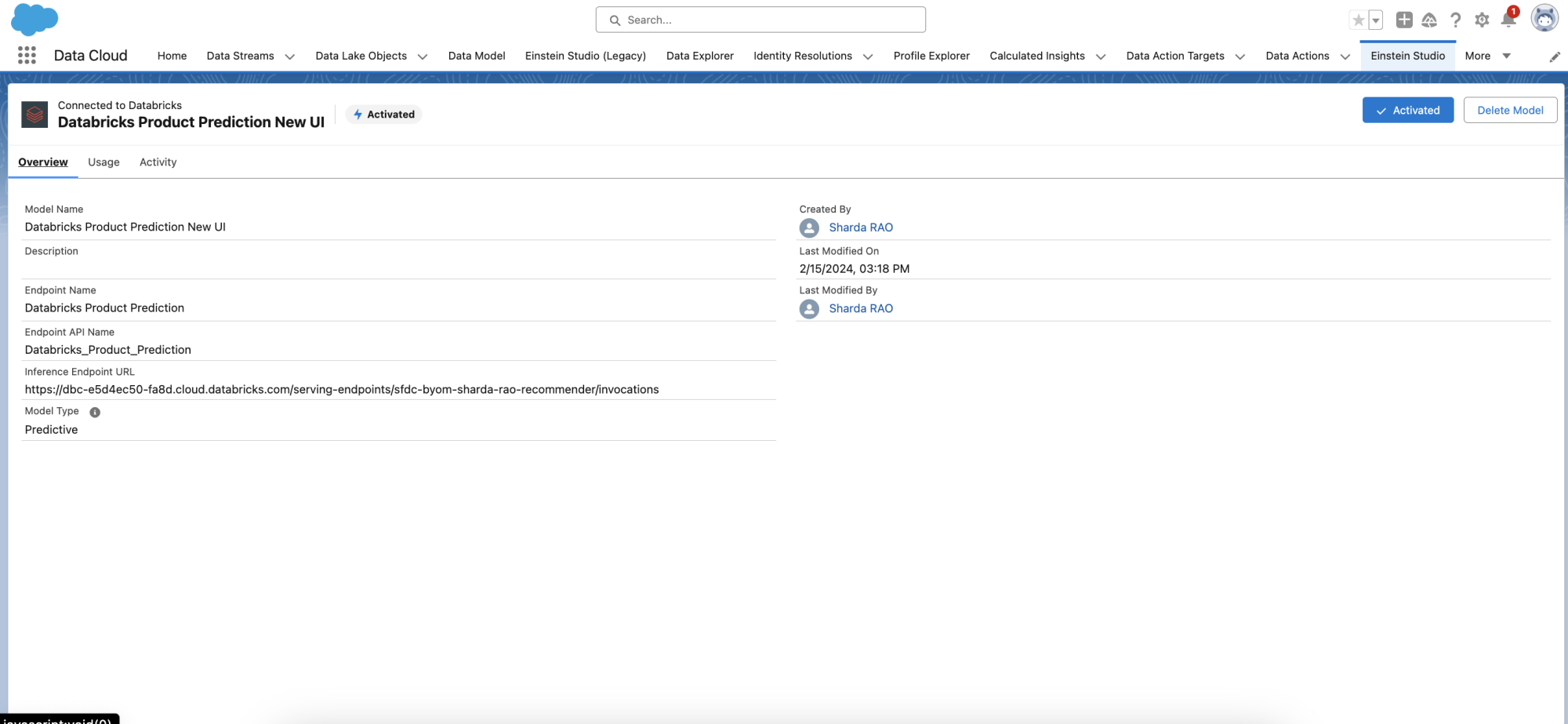
Task: Click the Predictive model type value
Action: 51,430
